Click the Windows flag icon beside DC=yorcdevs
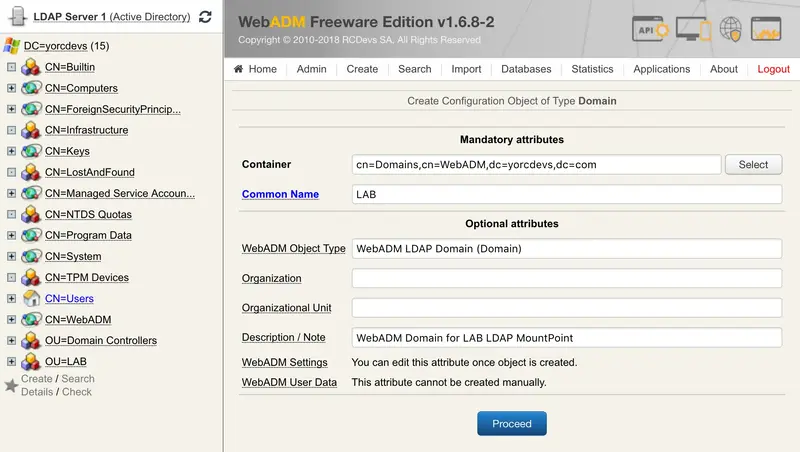 11,46
